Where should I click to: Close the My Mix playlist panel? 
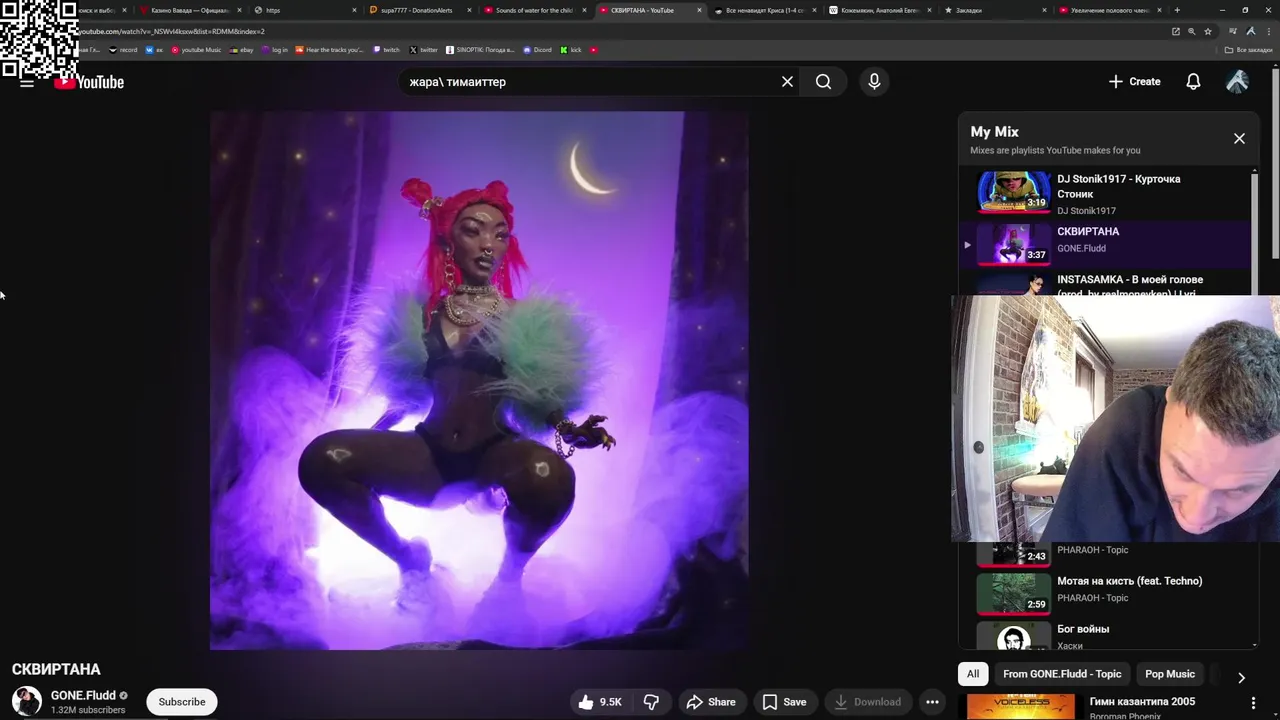[x=1239, y=139]
